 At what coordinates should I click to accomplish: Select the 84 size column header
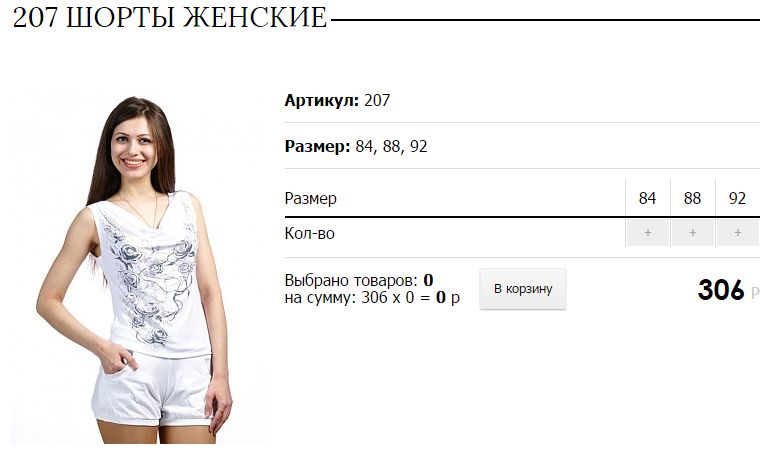647,198
